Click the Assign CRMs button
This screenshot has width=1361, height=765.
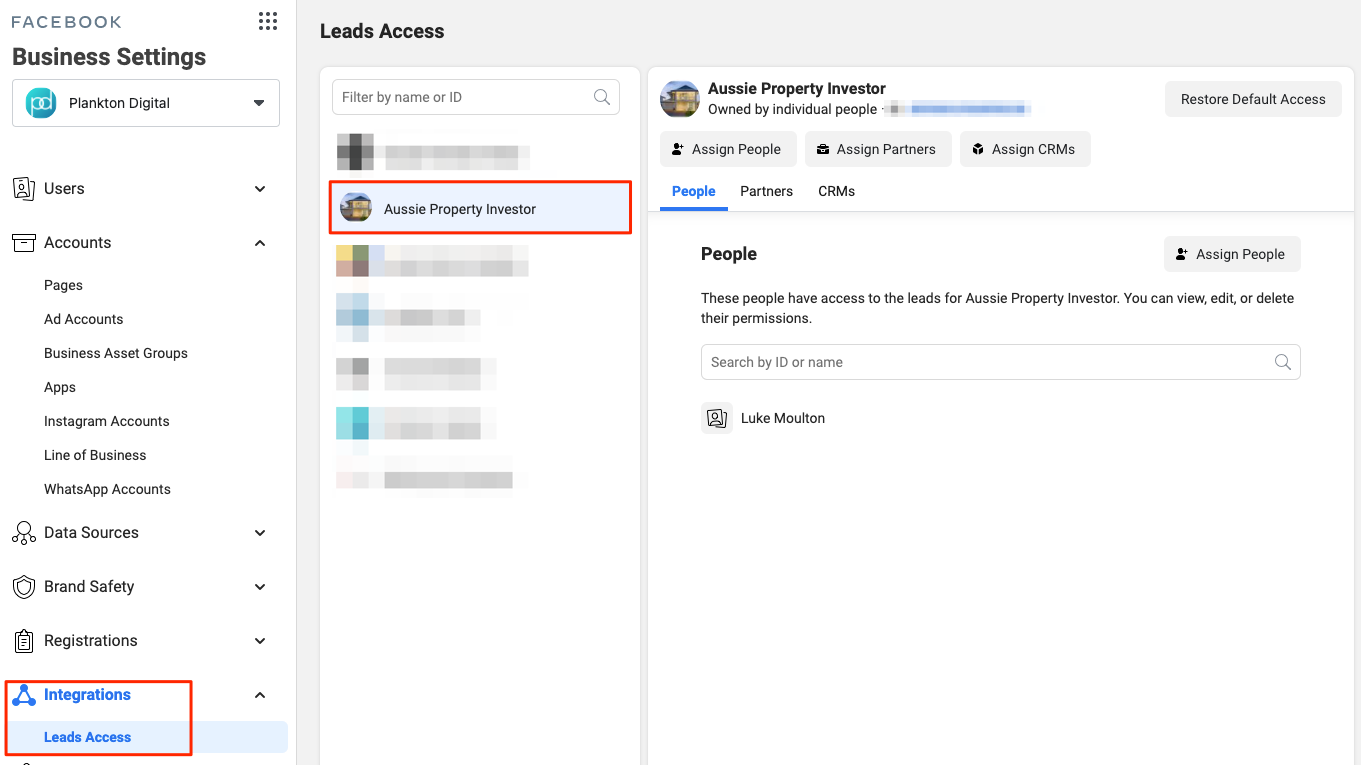(x=1024, y=149)
